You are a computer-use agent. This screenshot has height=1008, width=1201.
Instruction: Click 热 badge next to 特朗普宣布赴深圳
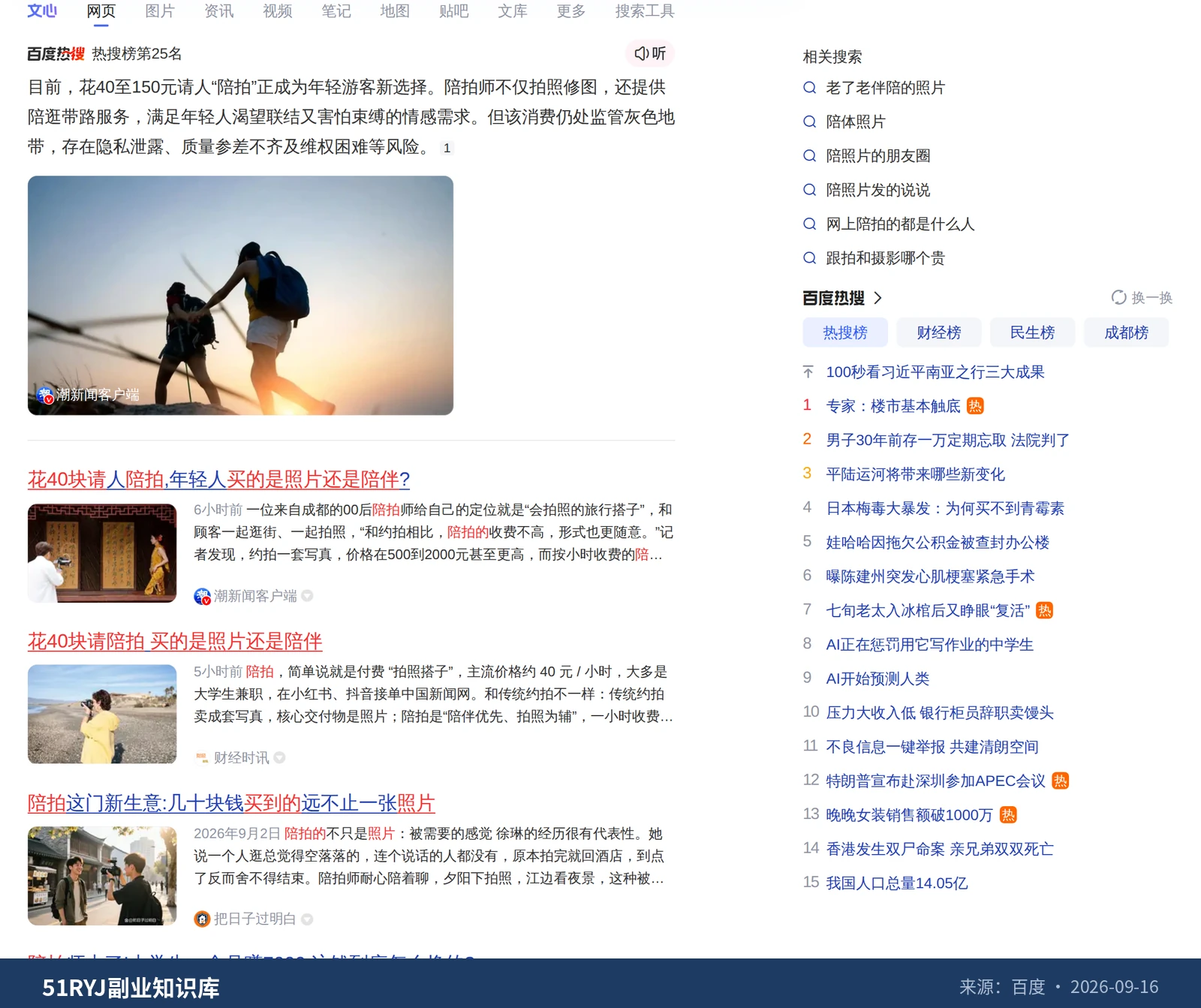click(1060, 781)
